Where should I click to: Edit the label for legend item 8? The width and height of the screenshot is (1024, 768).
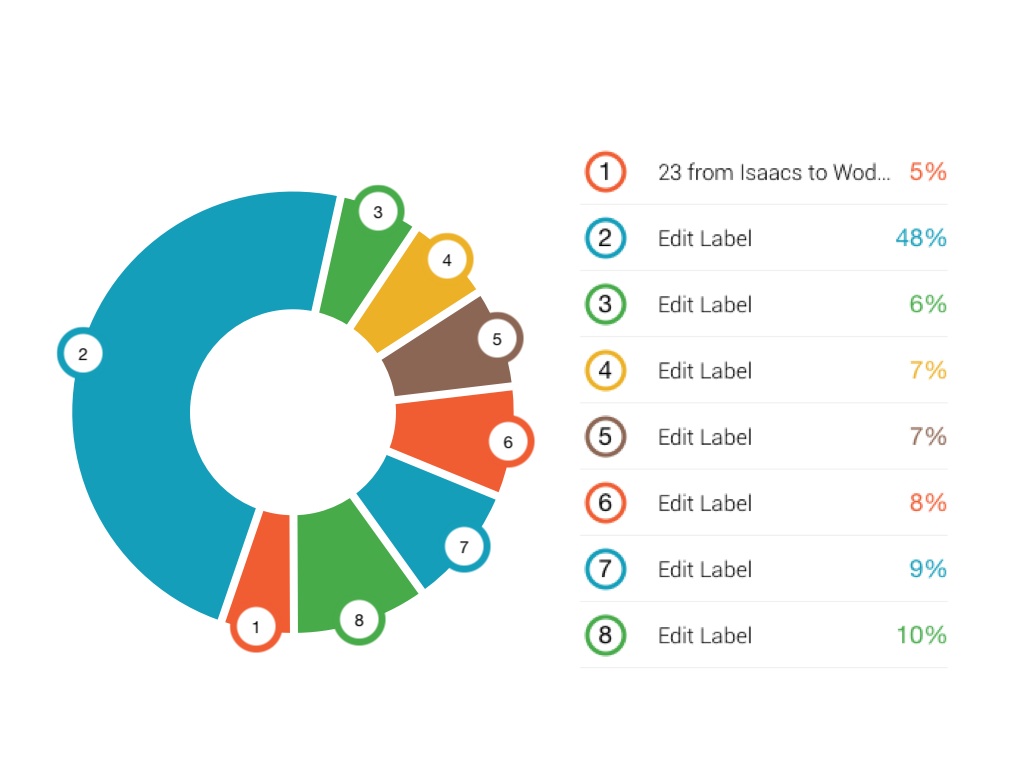click(705, 635)
